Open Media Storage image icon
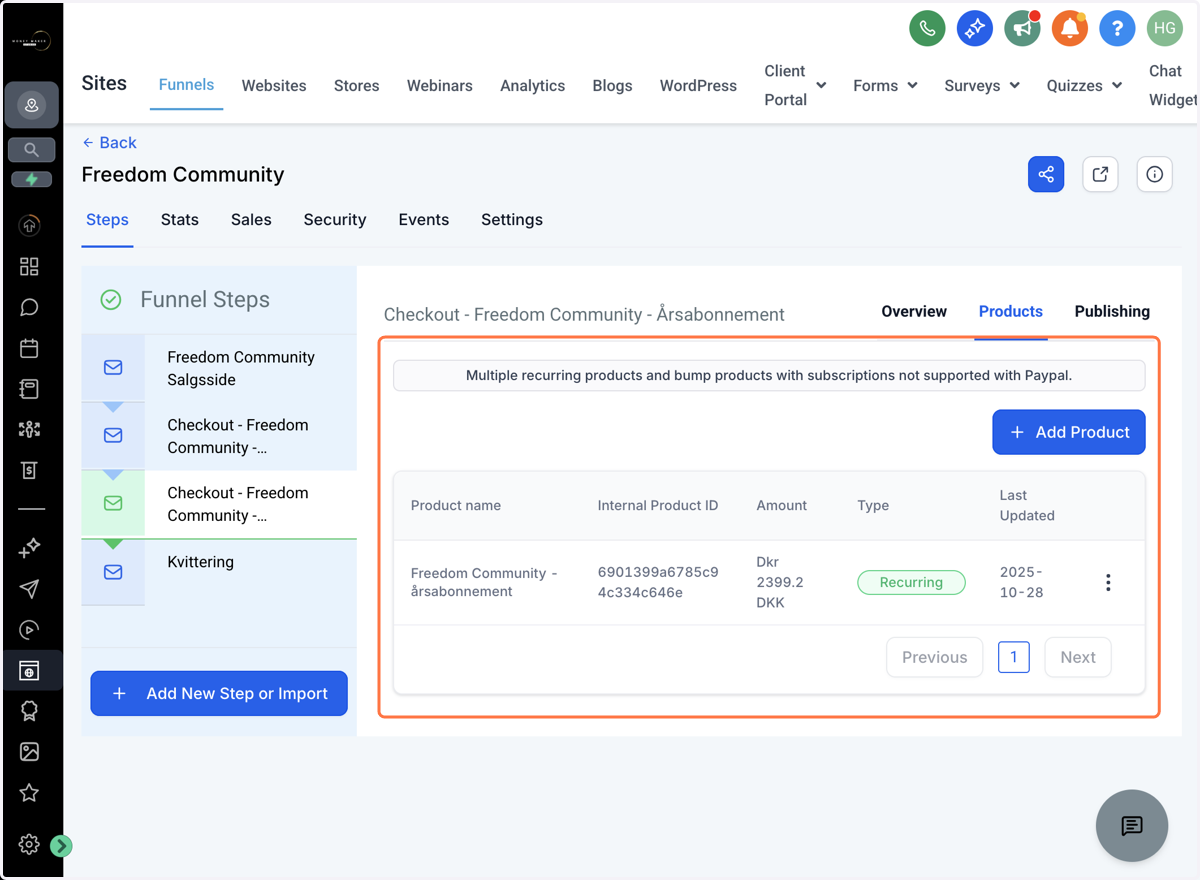 coord(29,751)
